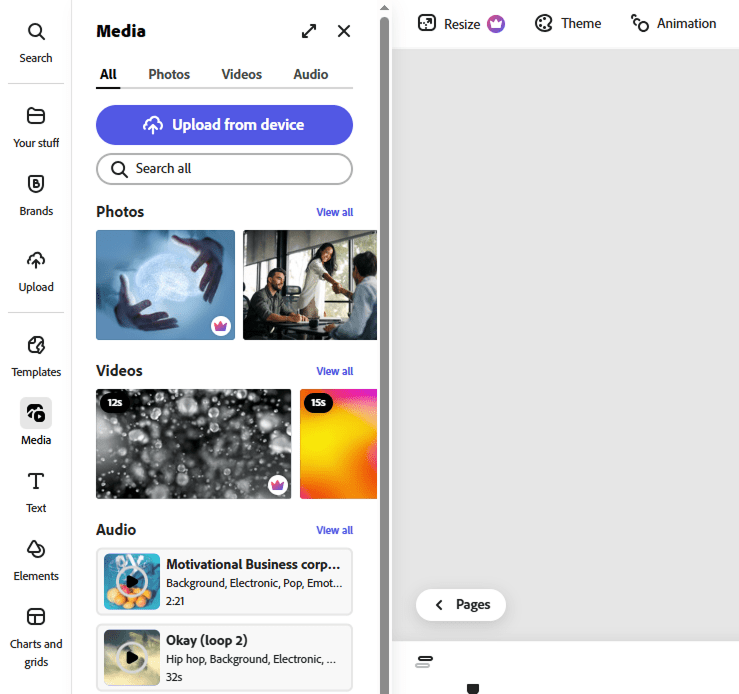Image resolution: width=739 pixels, height=694 pixels.
Task: Switch to the Videos tab
Action: (x=241, y=74)
